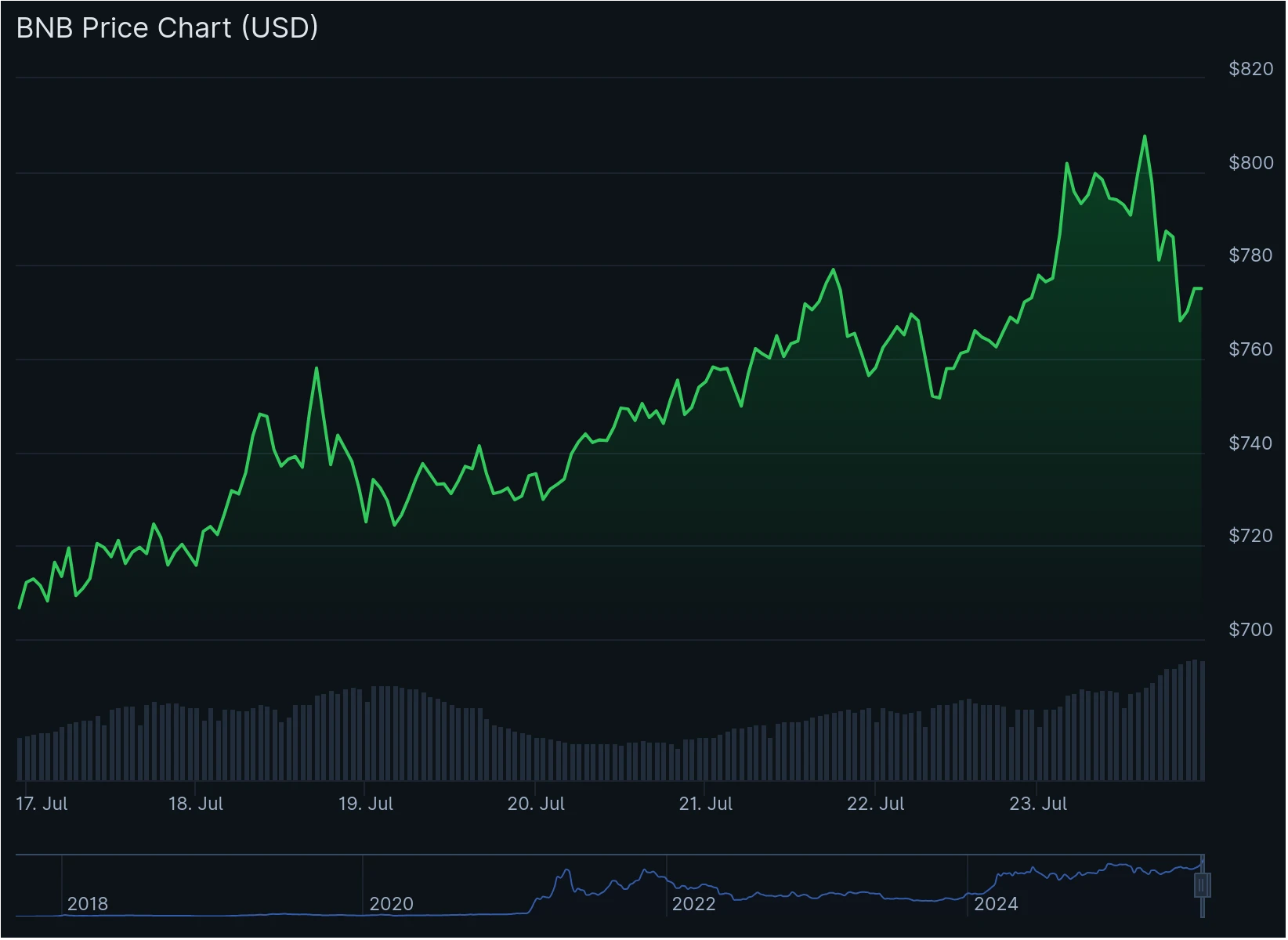
Task: Click 2022 in the navigator timeline
Action: tap(694, 904)
